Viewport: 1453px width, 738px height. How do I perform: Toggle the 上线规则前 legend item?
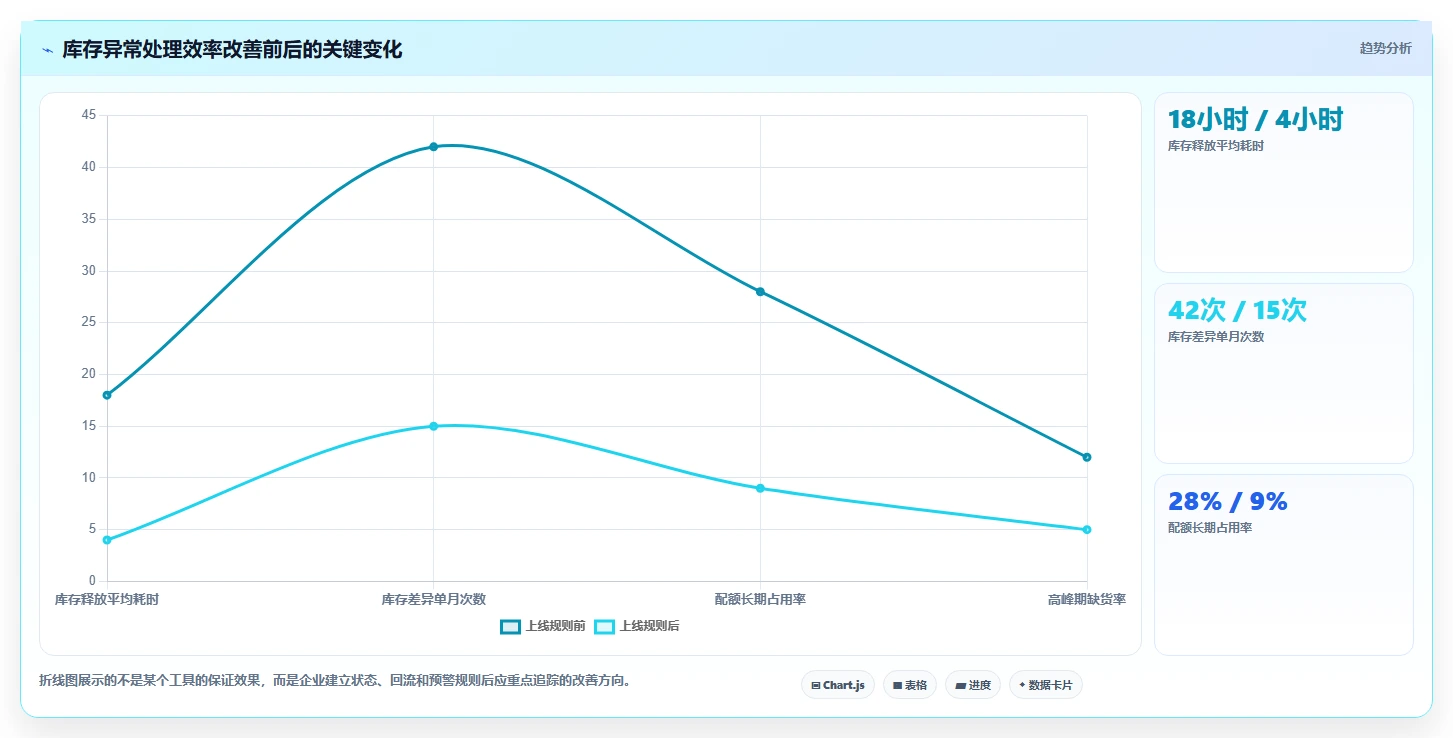(x=543, y=626)
